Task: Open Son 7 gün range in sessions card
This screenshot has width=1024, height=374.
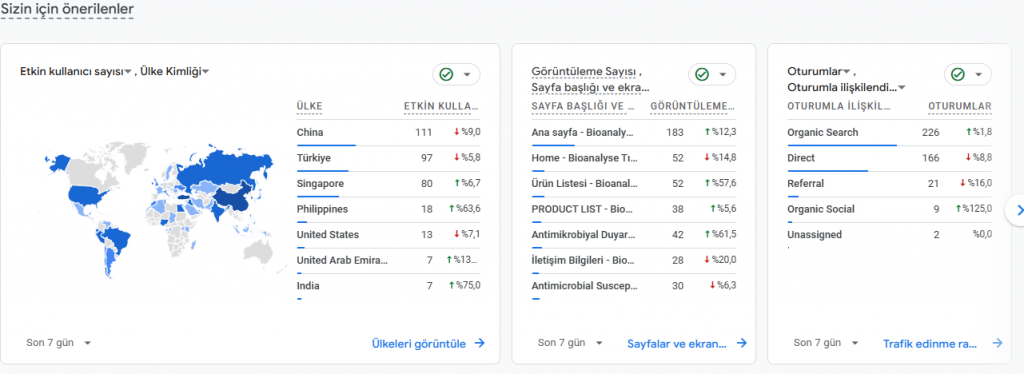Action: point(826,343)
